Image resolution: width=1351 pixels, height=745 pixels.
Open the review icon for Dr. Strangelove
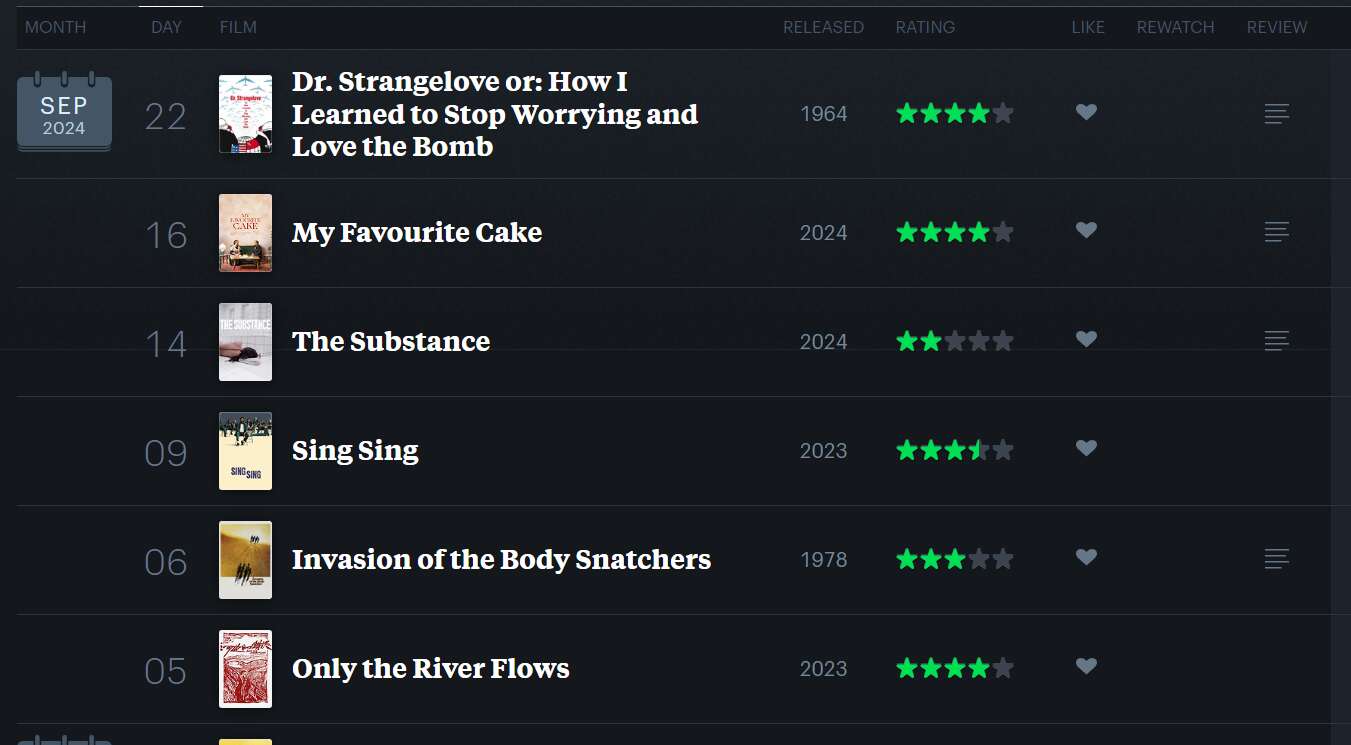coord(1276,114)
